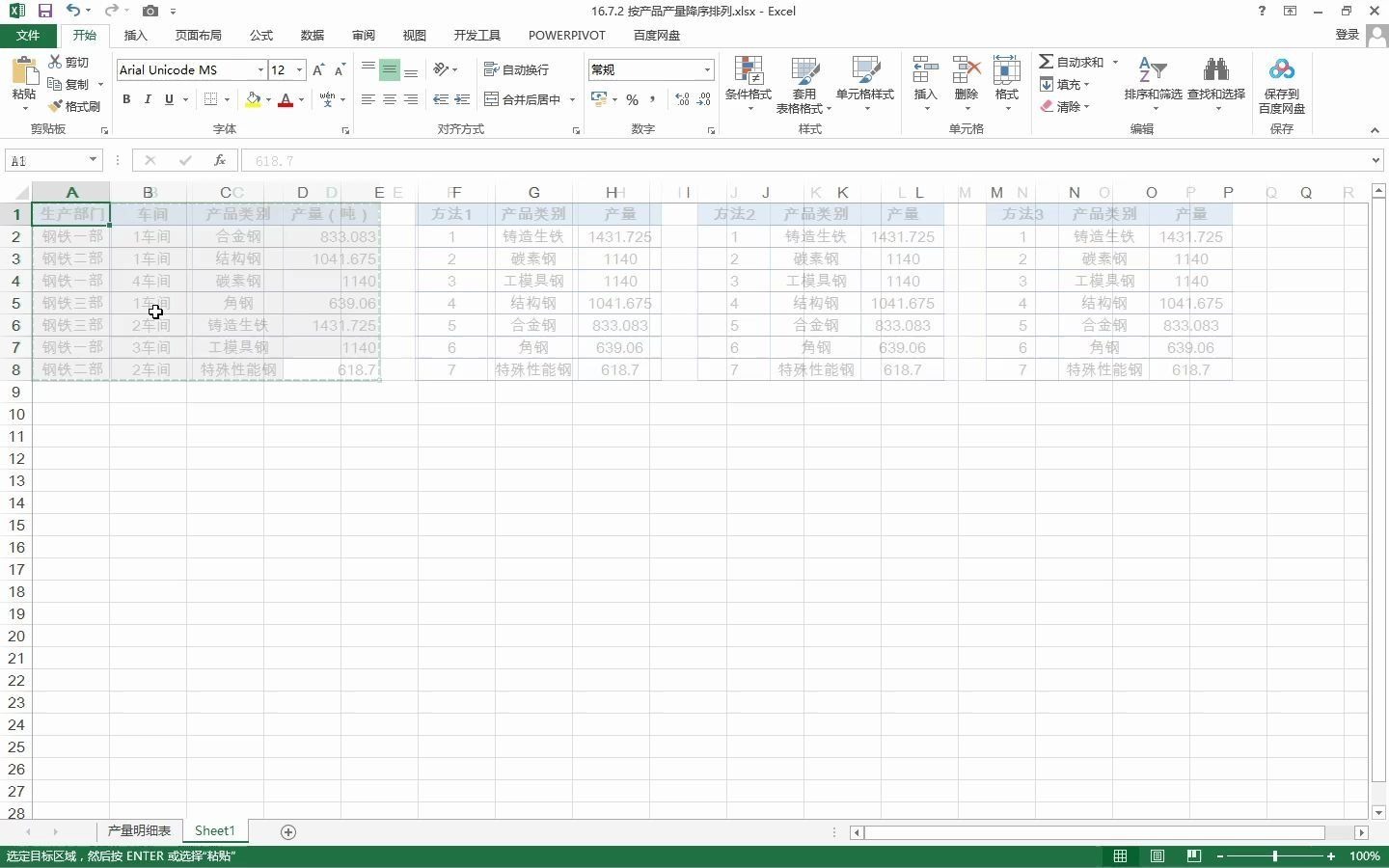Click the borders icon in font group
1389x868 pixels.
[x=210, y=99]
